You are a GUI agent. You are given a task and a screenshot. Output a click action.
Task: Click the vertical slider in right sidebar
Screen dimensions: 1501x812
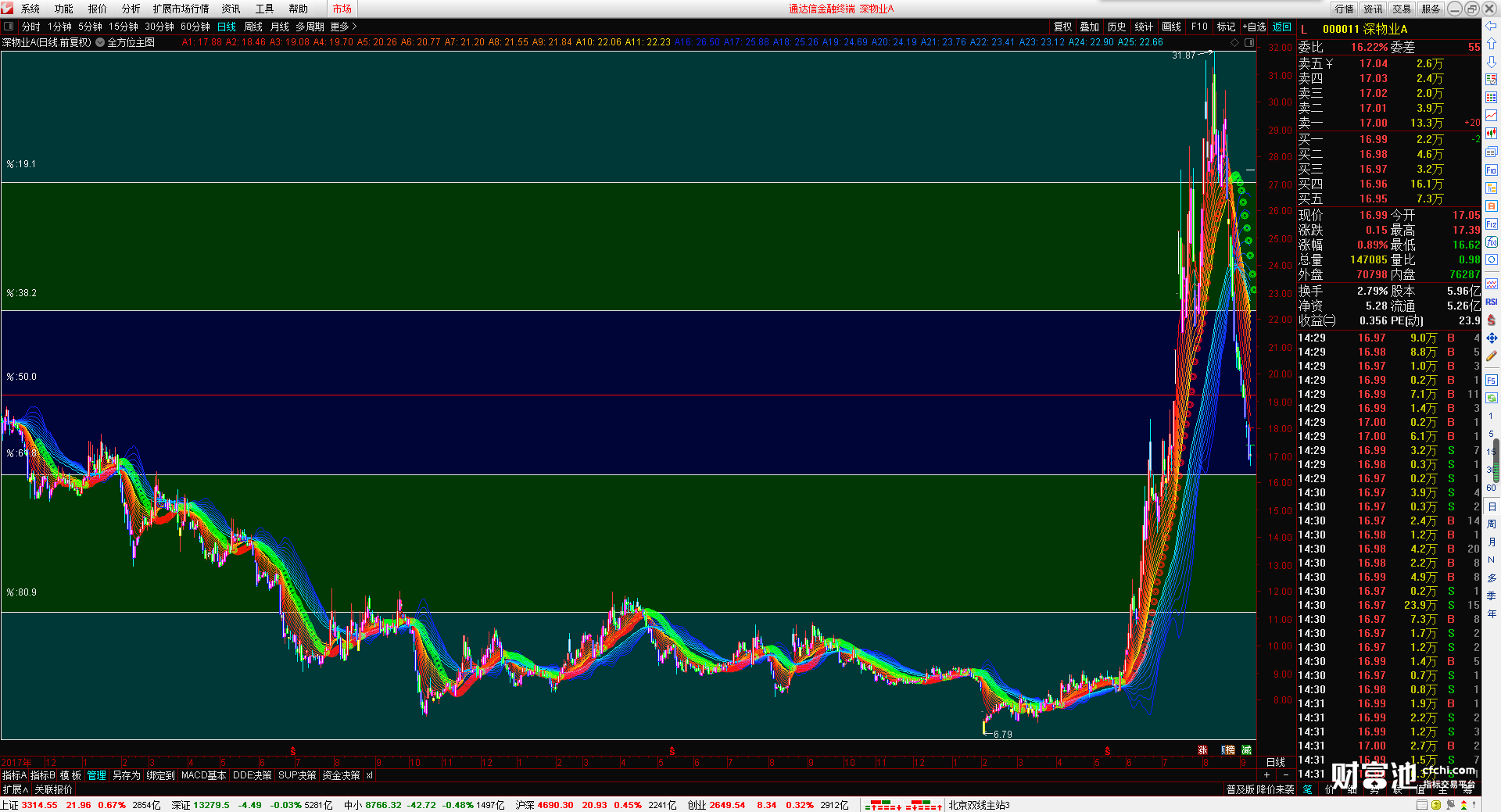(1496, 460)
